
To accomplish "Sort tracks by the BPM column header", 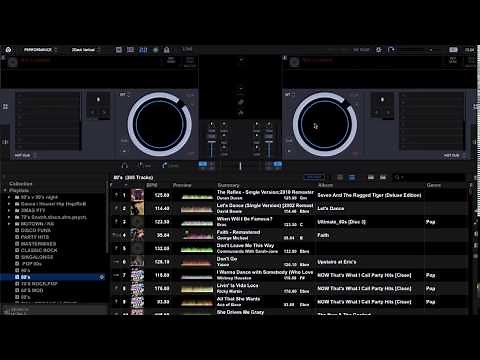I will [152, 185].
